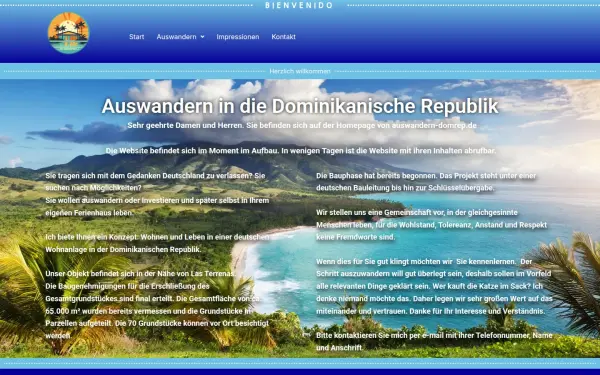Click the line starting 'Sie tragen sich mit dem Gedanken'
The image size is (600, 375).
(x=155, y=176)
